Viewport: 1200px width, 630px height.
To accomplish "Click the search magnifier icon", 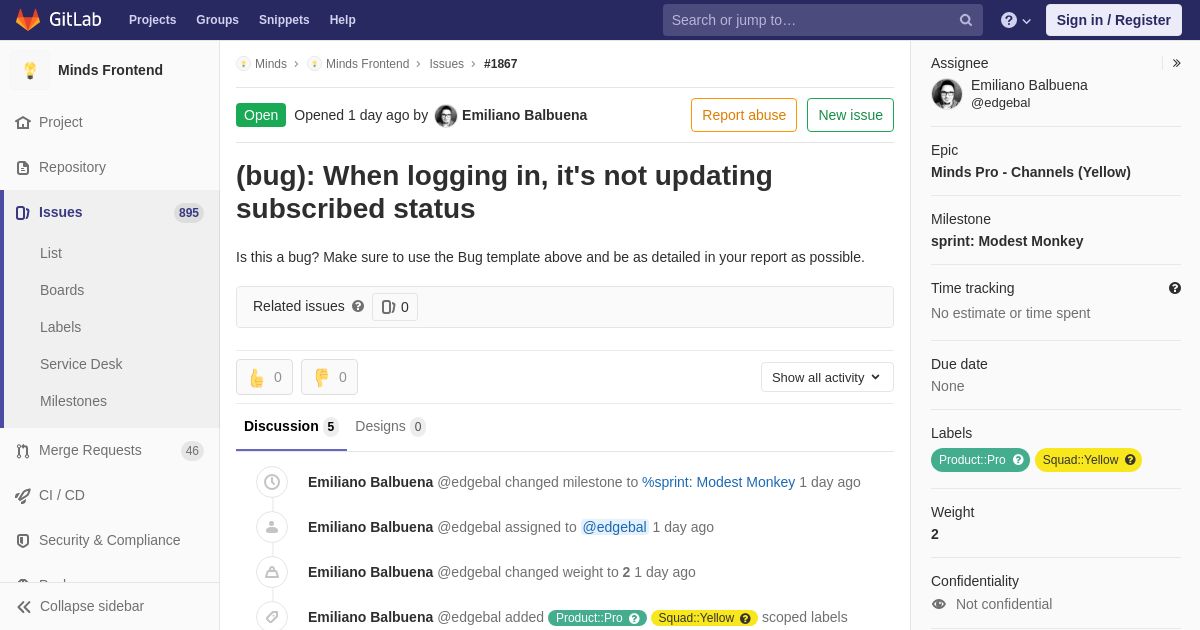I will pos(966,20).
